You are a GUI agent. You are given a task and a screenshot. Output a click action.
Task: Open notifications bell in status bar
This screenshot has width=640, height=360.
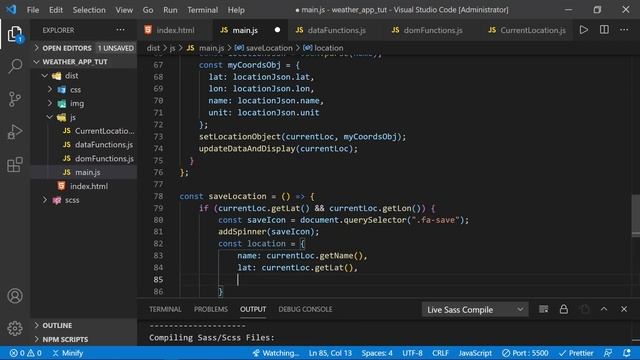click(x=627, y=353)
